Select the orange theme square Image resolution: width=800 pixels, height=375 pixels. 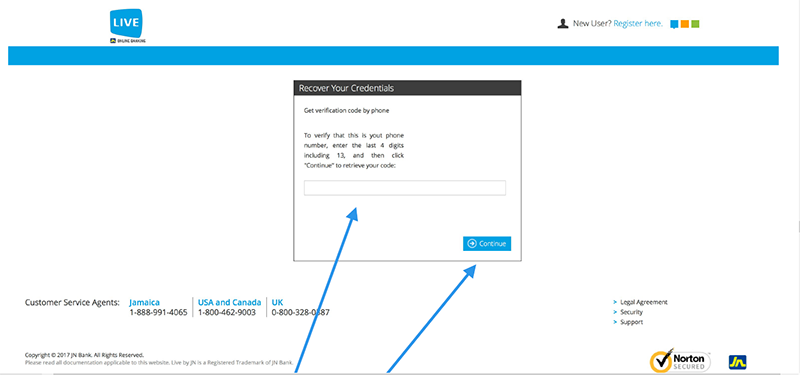[685, 23]
